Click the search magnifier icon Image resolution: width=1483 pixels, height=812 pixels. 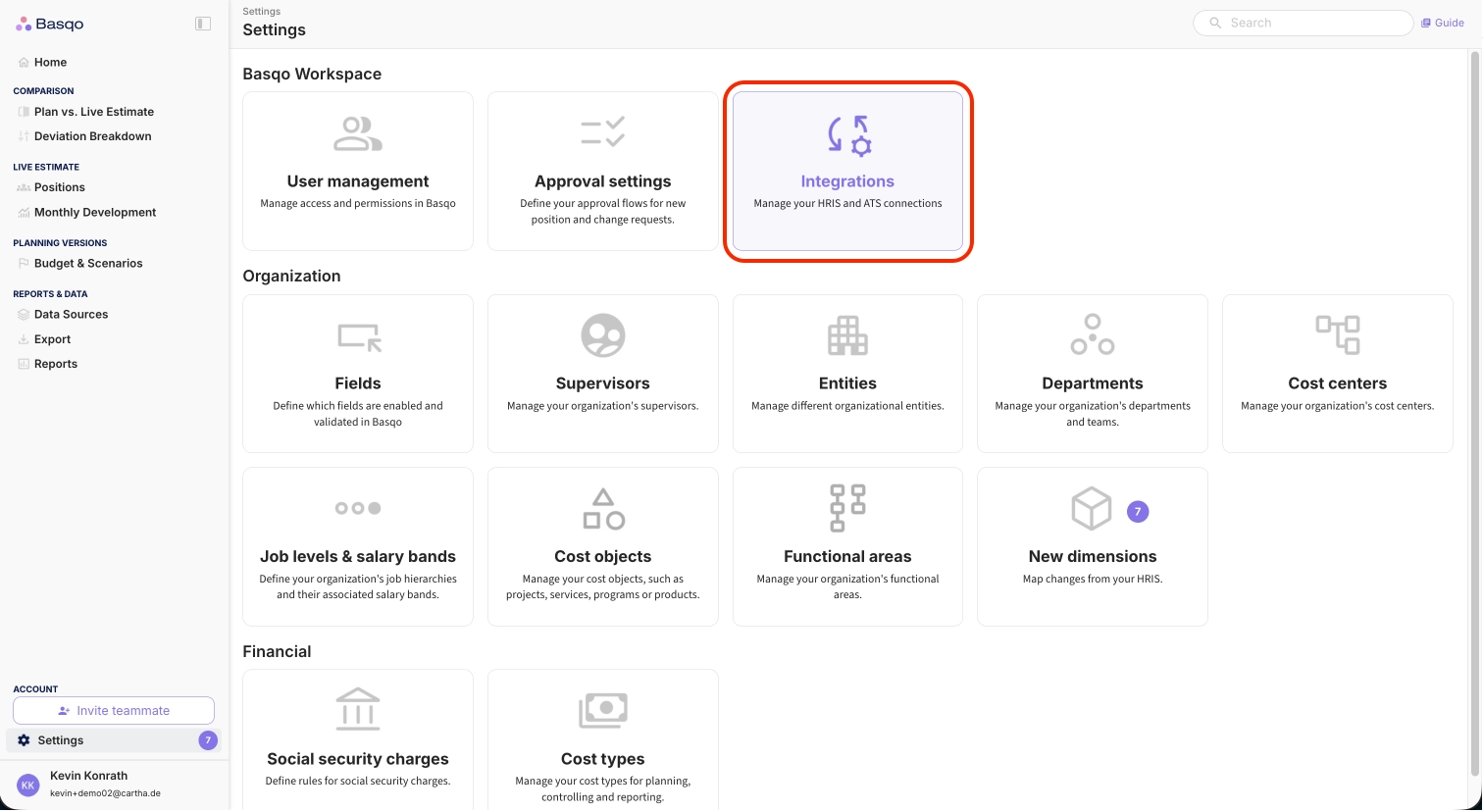[1215, 23]
